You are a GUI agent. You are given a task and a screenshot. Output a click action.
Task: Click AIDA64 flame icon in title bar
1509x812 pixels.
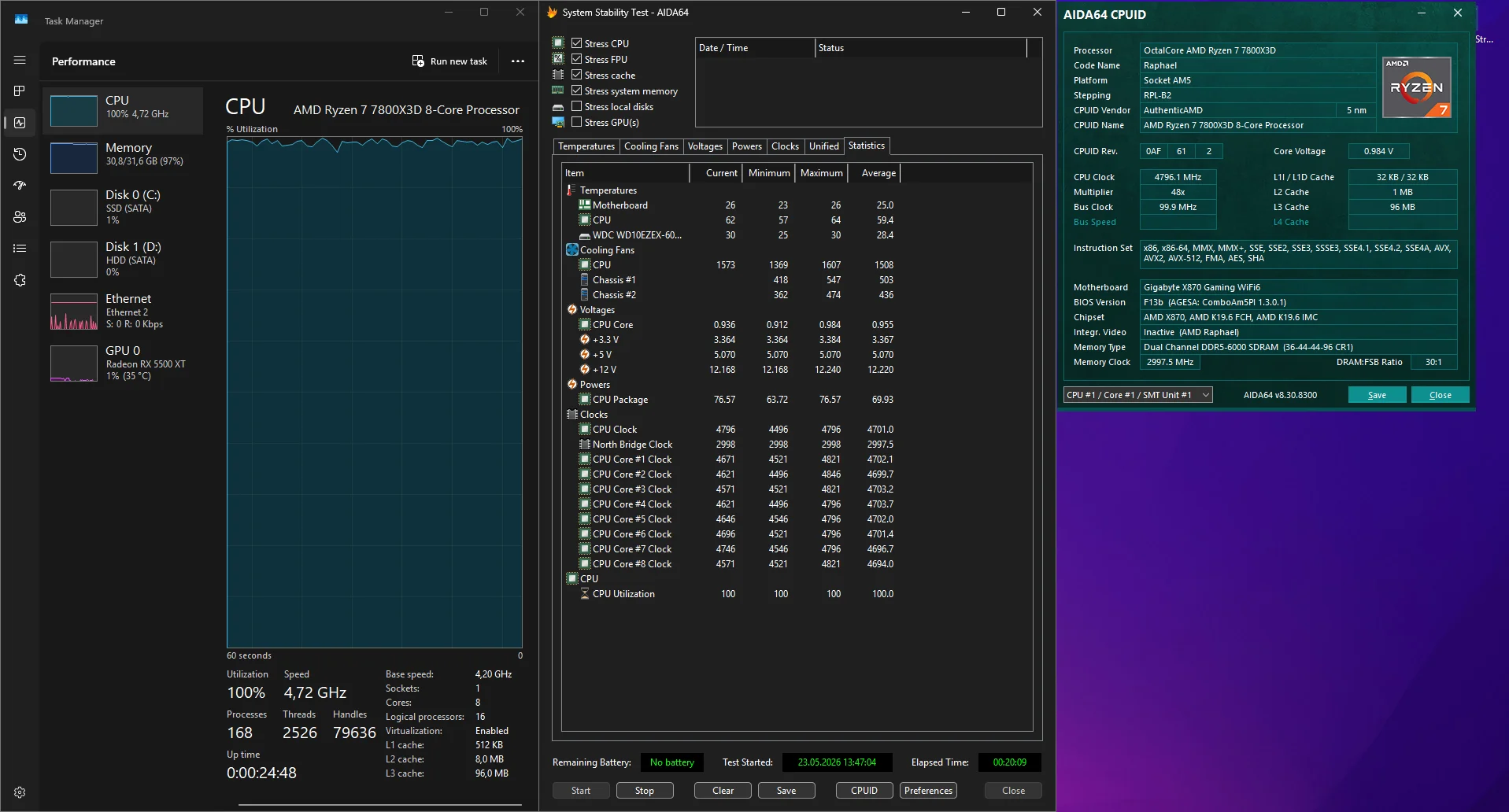tap(552, 13)
